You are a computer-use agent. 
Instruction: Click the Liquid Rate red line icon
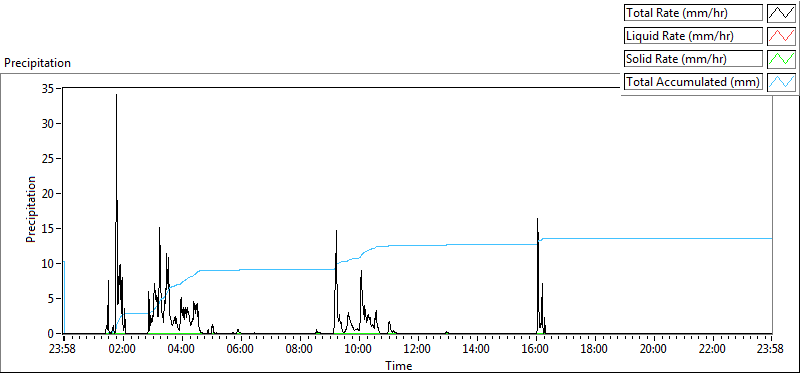click(782, 36)
